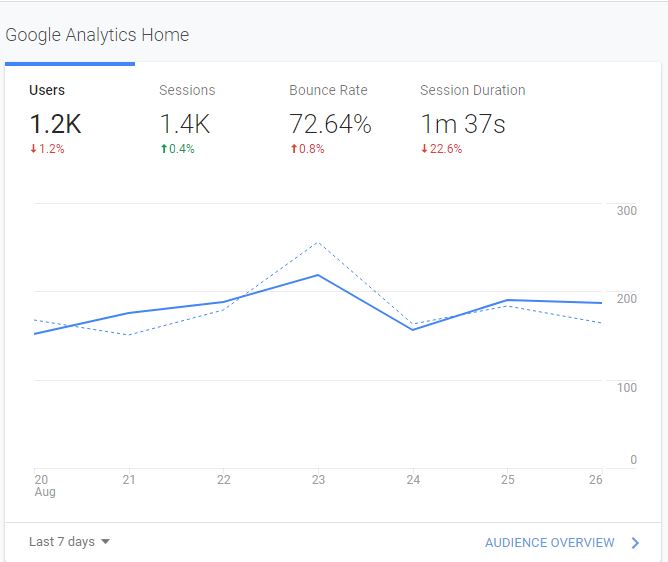The width and height of the screenshot is (668, 562).
Task: Click the red 1.2% users change
Action: tap(47, 149)
